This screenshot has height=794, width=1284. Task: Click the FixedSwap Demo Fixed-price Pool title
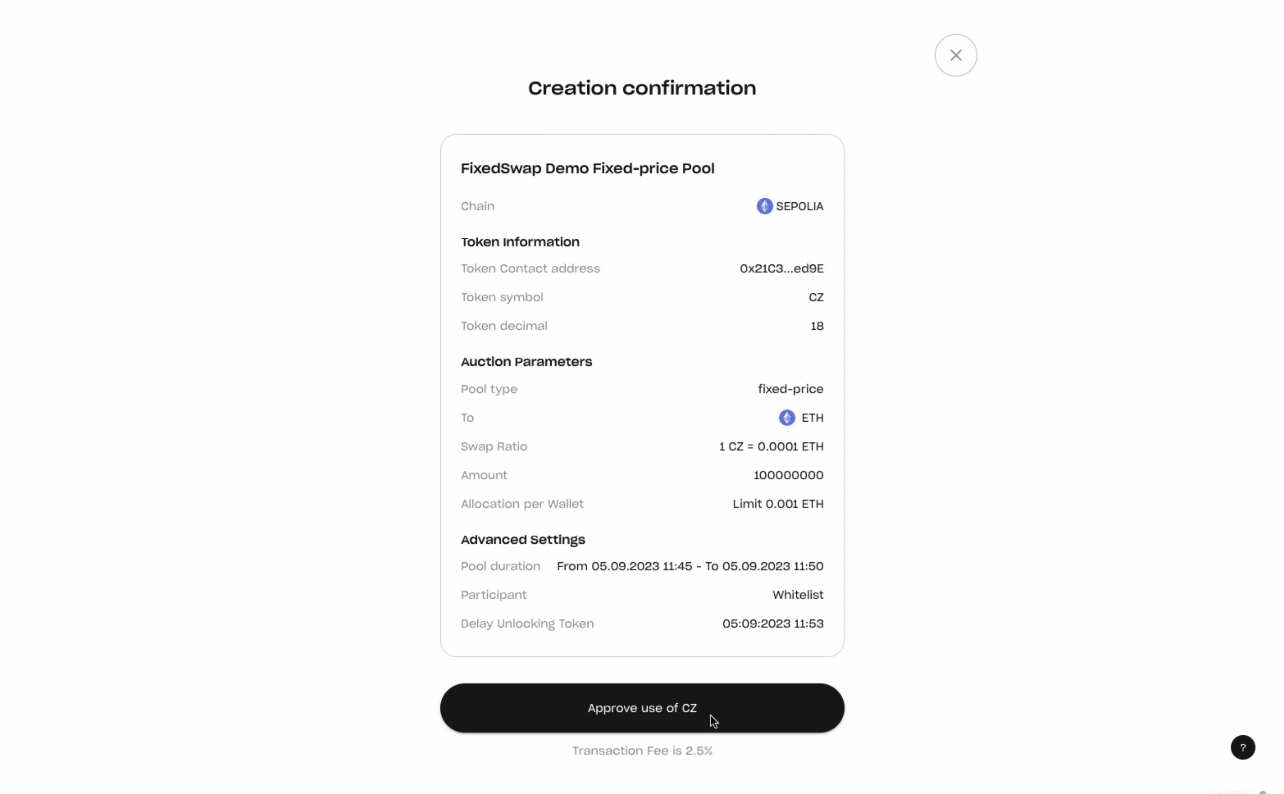[587, 168]
